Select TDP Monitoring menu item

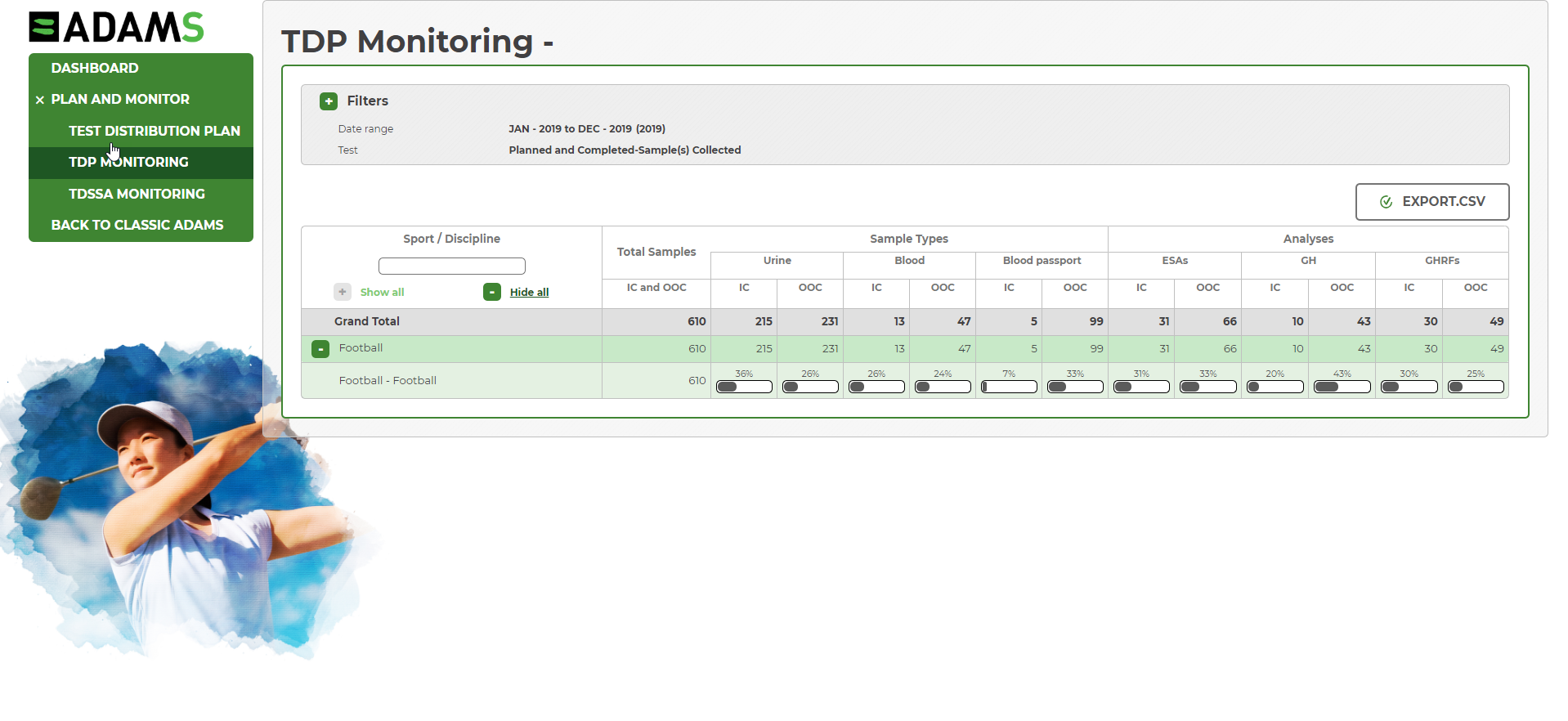pos(128,162)
